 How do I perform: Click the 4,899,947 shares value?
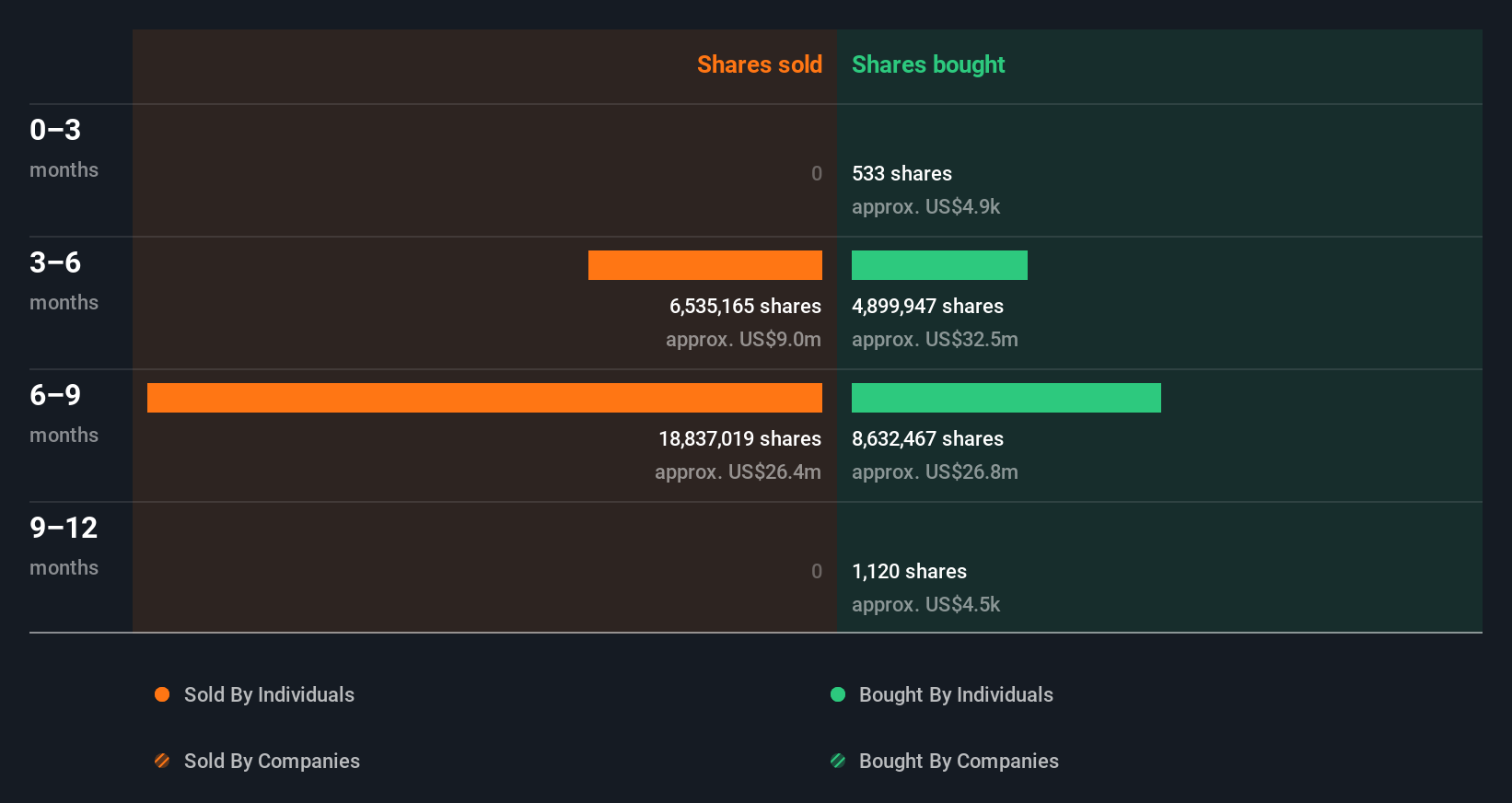(927, 306)
